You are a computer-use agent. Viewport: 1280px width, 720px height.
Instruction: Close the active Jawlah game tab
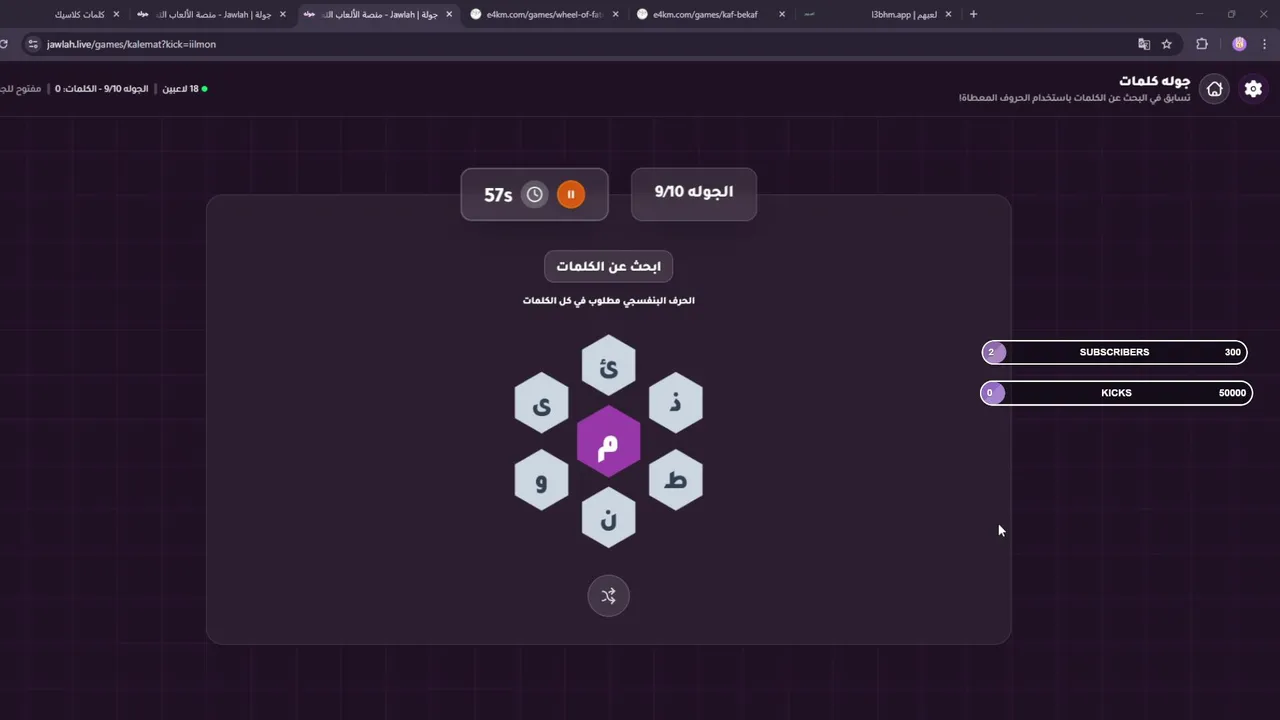(x=449, y=14)
